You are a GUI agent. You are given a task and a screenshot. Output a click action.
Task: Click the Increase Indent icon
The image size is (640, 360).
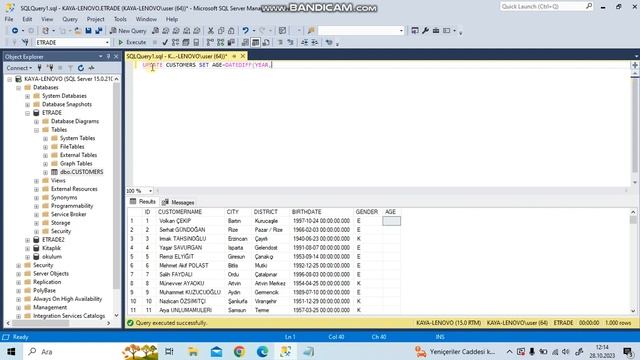point(315,42)
